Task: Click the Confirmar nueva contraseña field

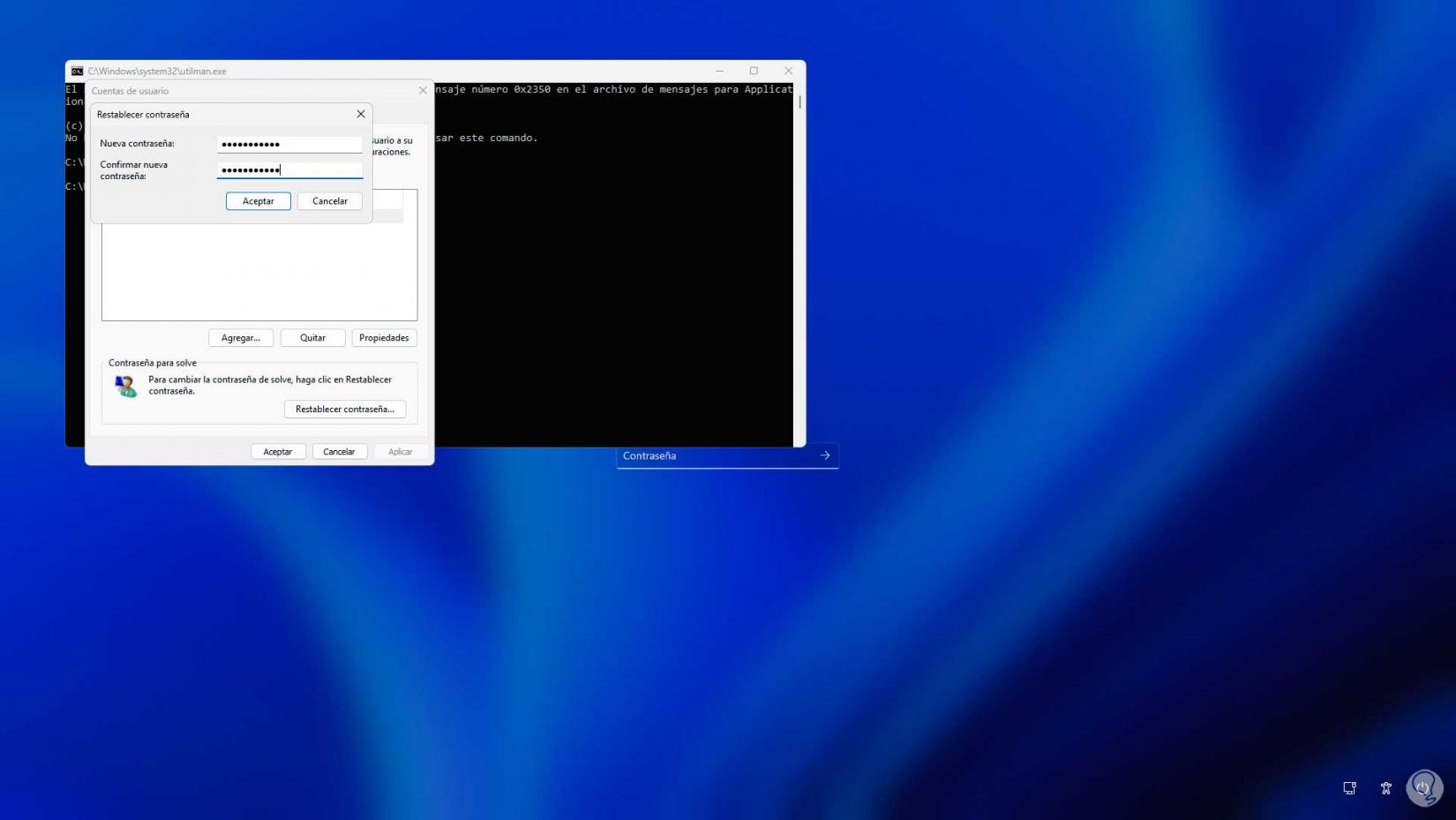Action: 289,169
